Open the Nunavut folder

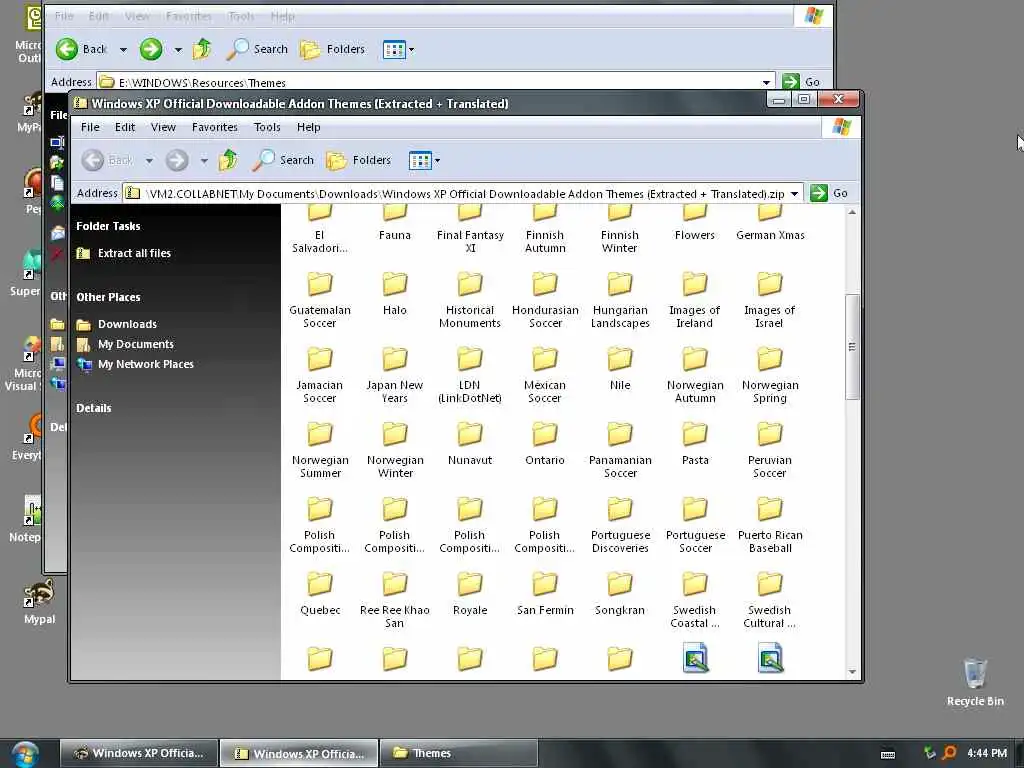[470, 444]
